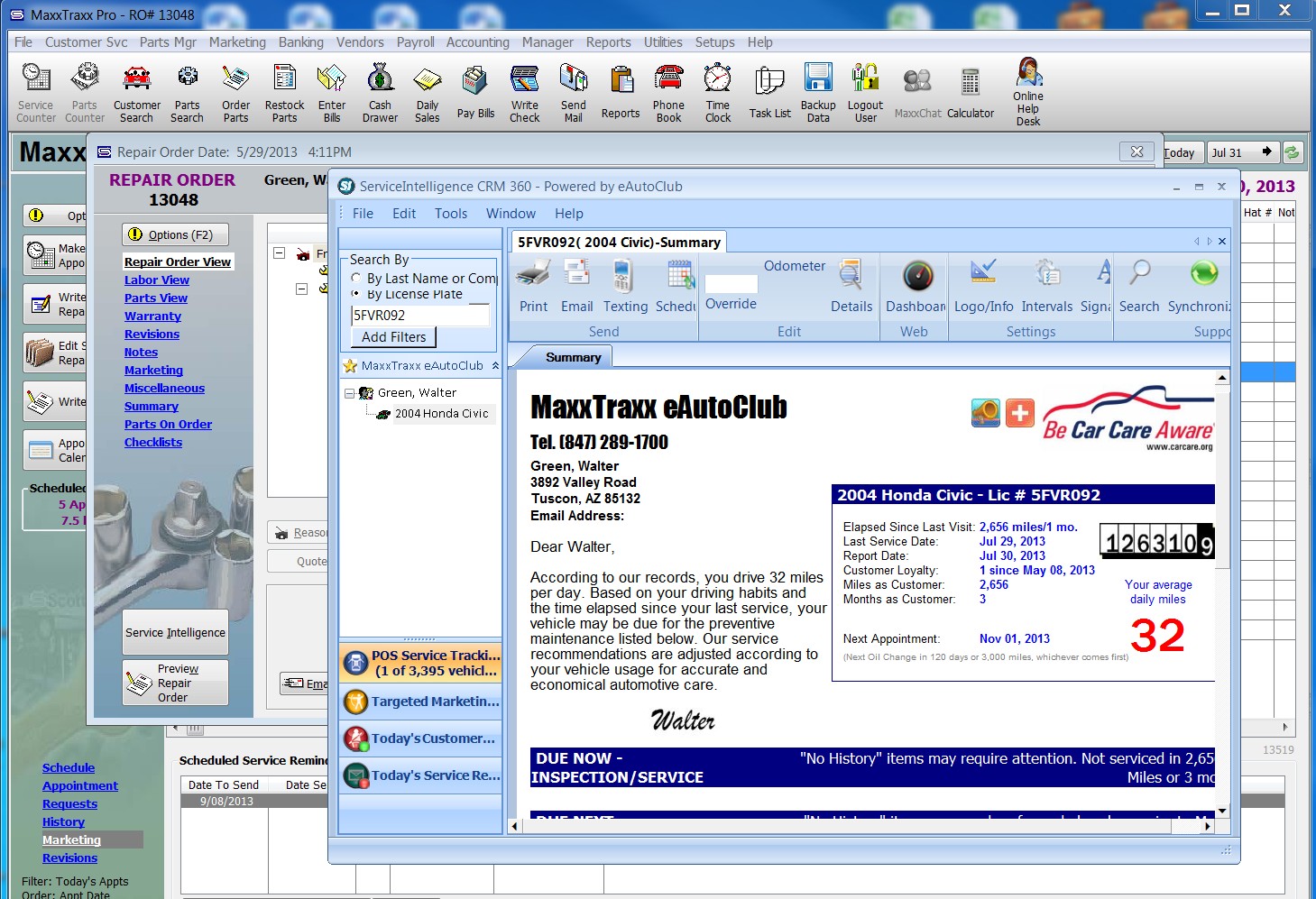The height and width of the screenshot is (899, 1316).
Task: Select the 5FVR092 Civic Summary tab
Action: 619,242
